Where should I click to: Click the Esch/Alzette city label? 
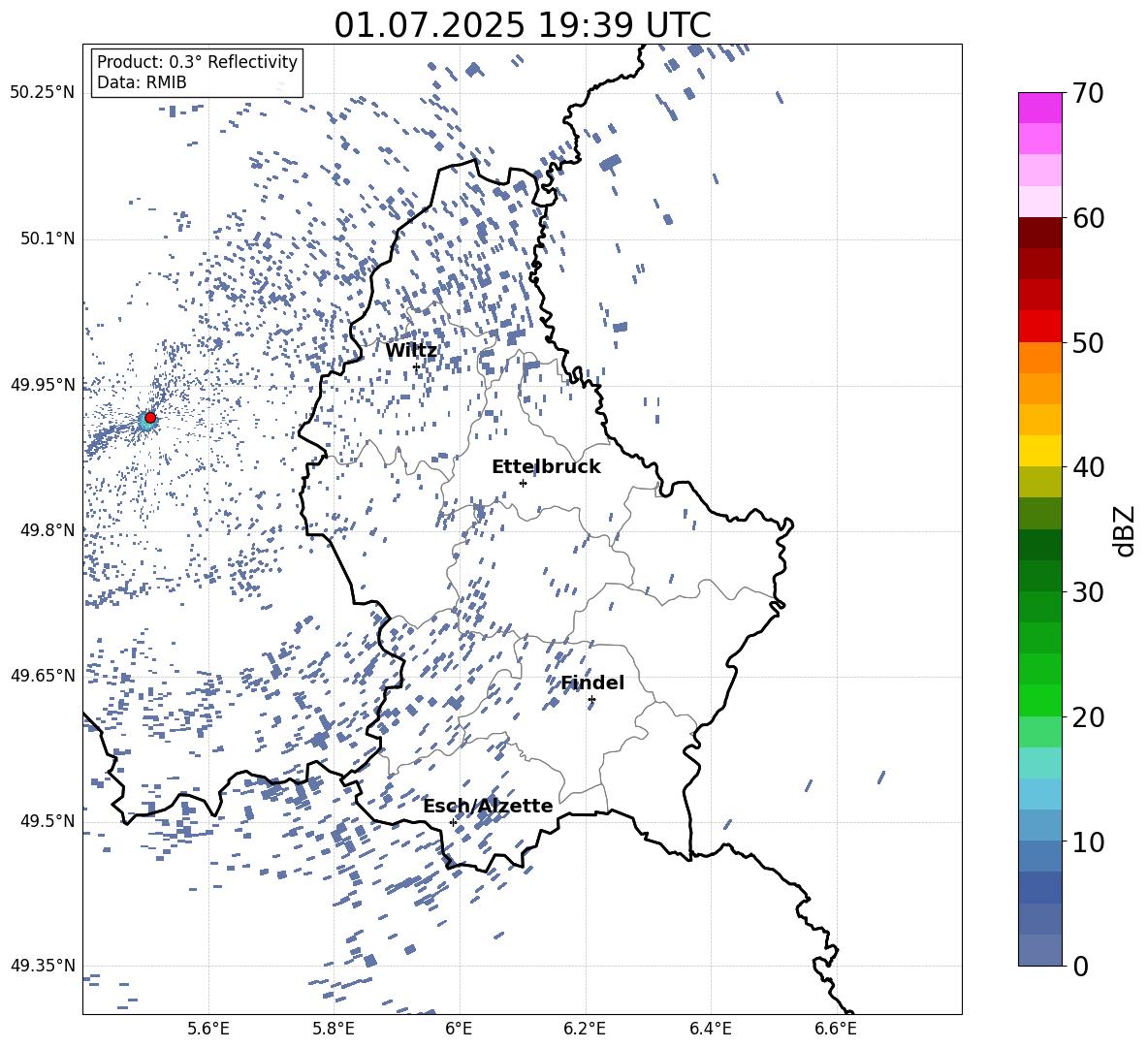[488, 806]
